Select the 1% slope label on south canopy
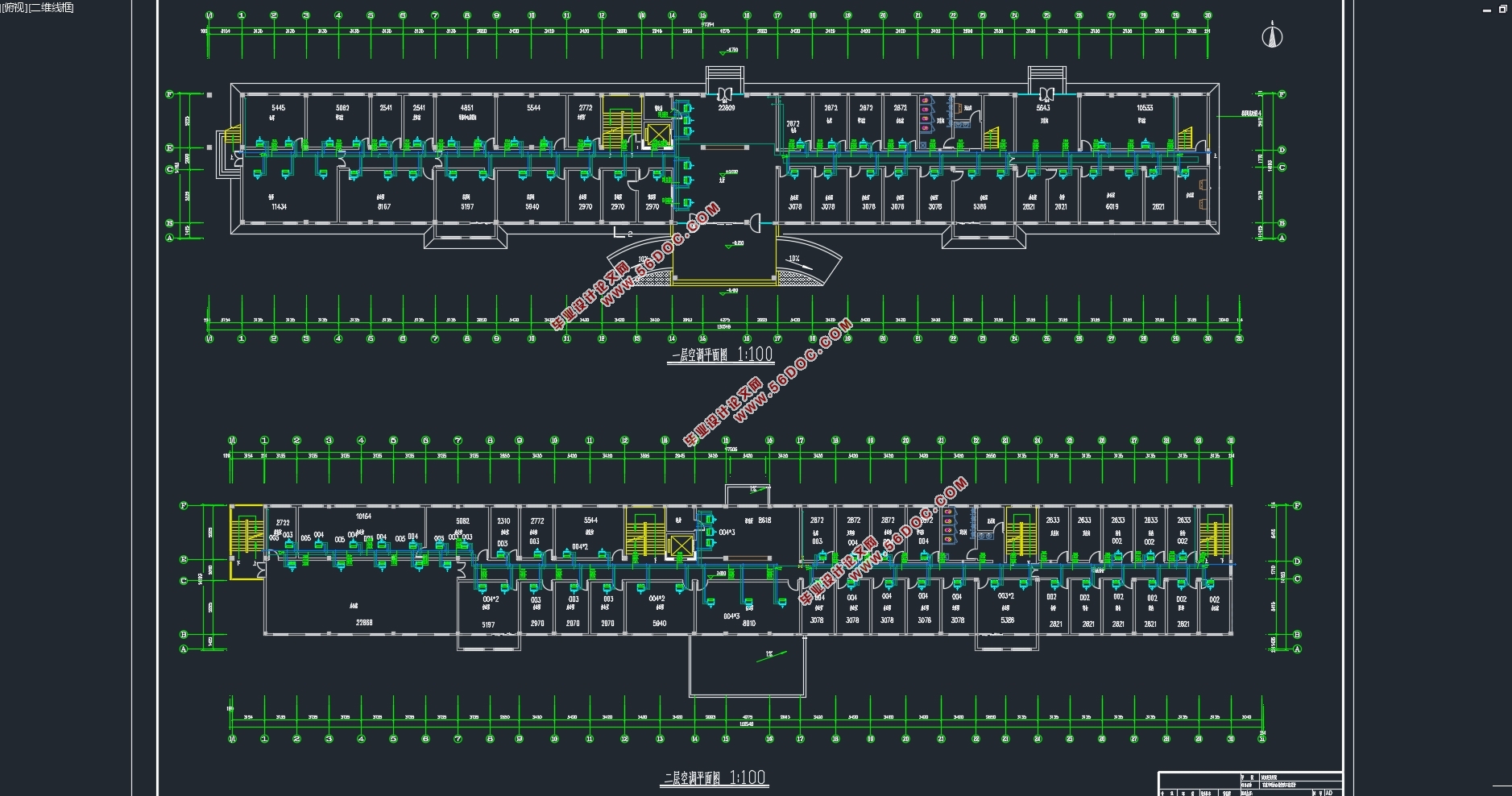This screenshot has height=796, width=1512. 769,654
